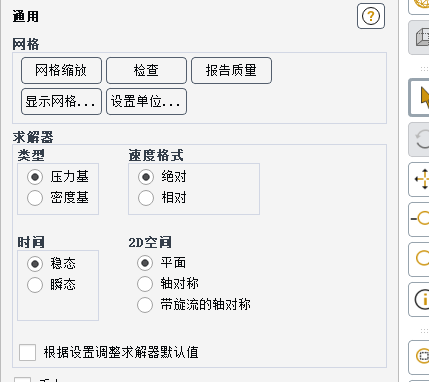Click the 报告质量 button
429x382 pixels.
click(231, 70)
